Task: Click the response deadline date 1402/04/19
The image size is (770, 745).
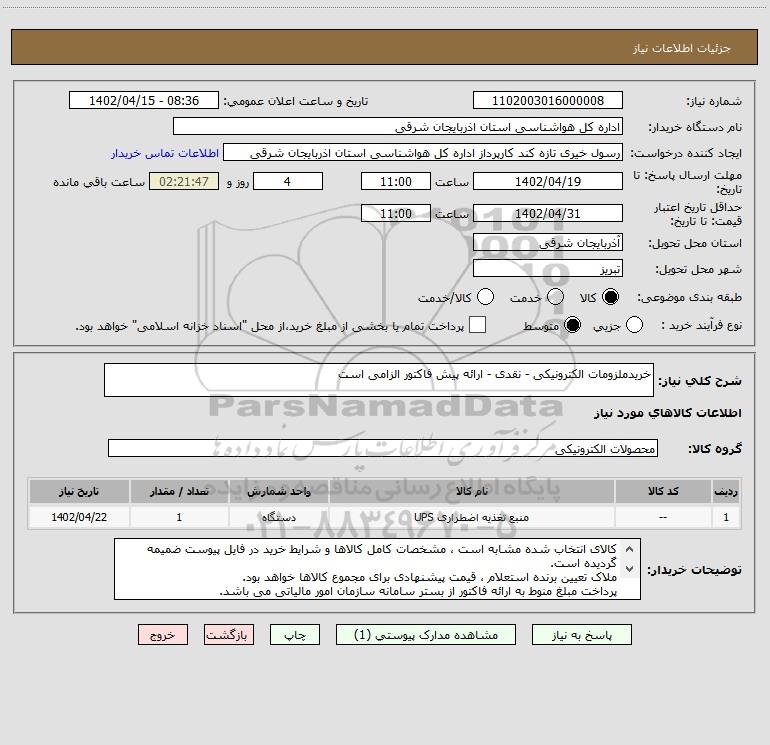Action: [548, 181]
